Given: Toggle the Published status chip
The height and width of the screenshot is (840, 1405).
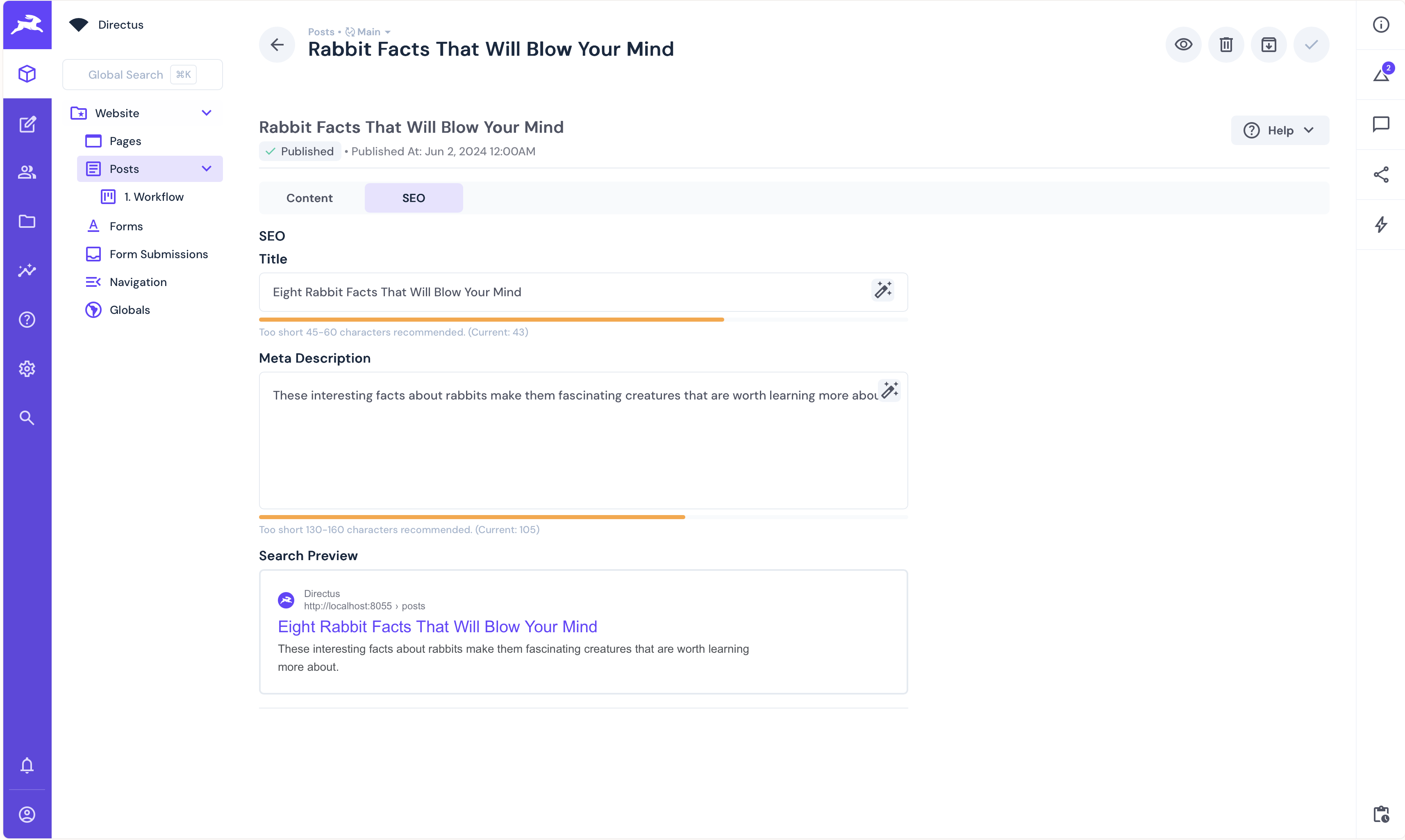Looking at the screenshot, I should point(300,151).
